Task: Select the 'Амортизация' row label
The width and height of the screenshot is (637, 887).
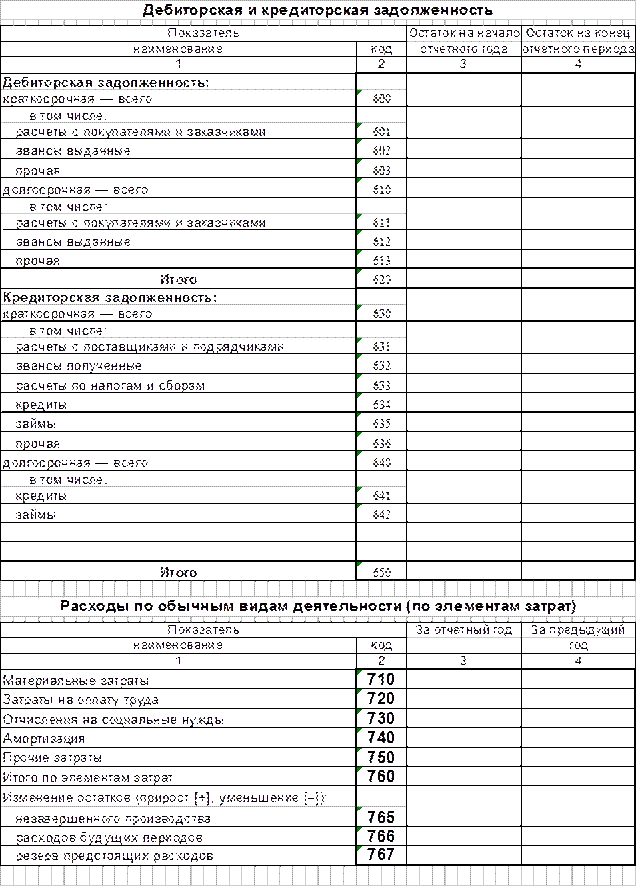Action: point(44,739)
